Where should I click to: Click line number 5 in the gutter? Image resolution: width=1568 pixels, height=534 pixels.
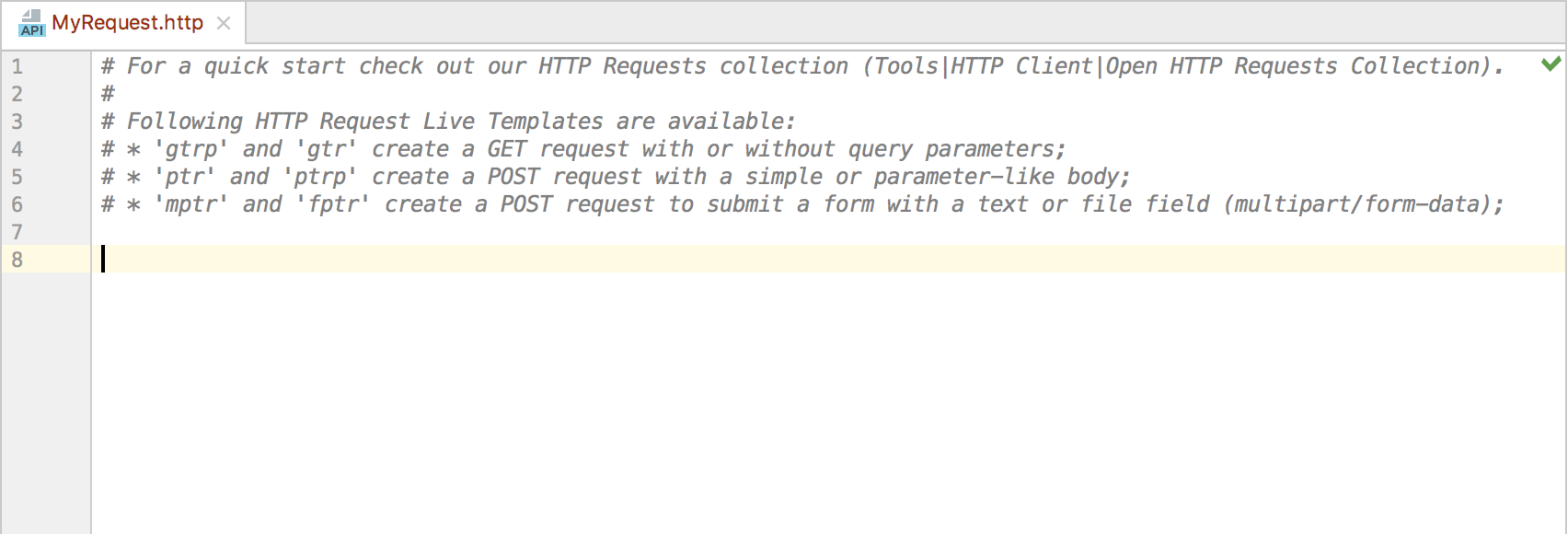tap(17, 177)
